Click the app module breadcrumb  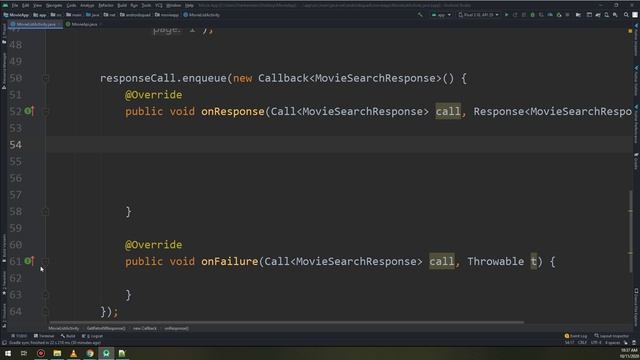[x=40, y=15]
